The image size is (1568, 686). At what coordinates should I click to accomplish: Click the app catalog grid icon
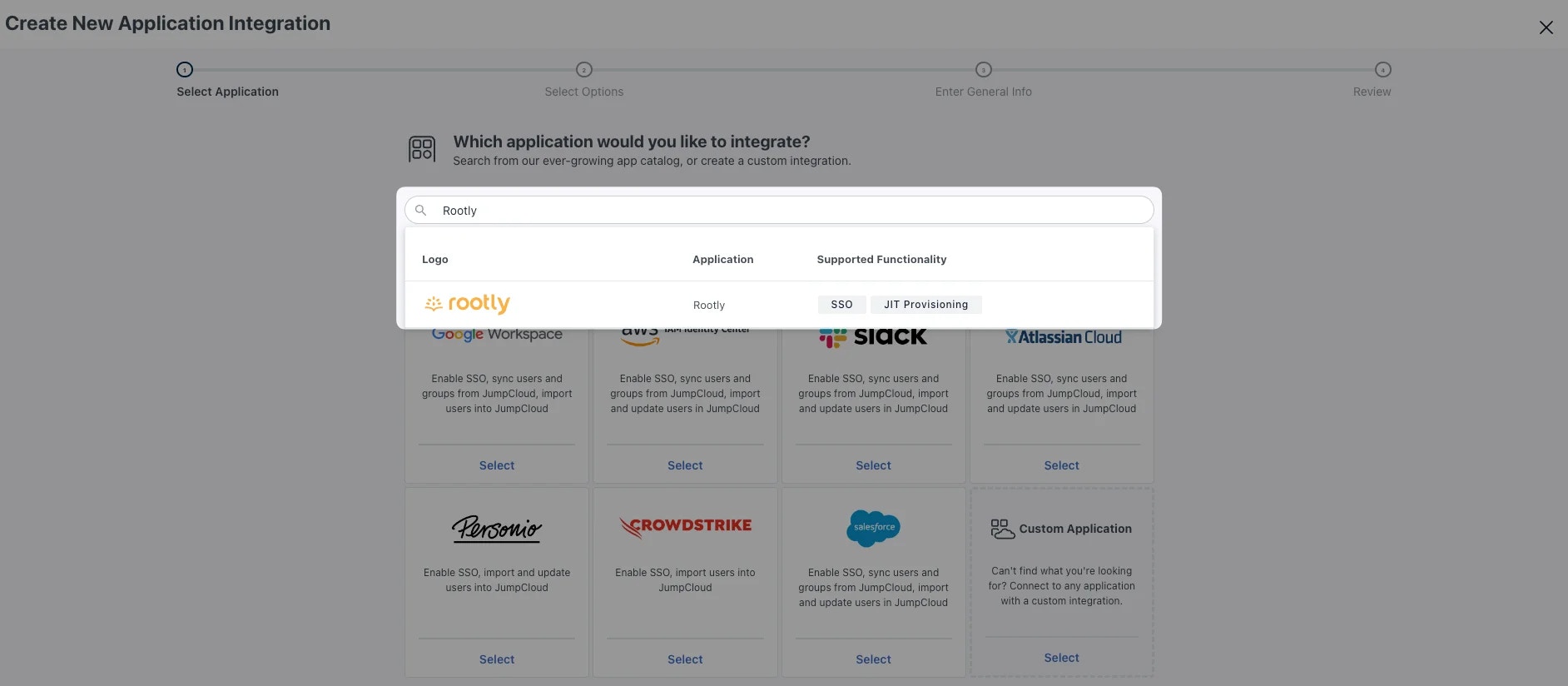(422, 149)
